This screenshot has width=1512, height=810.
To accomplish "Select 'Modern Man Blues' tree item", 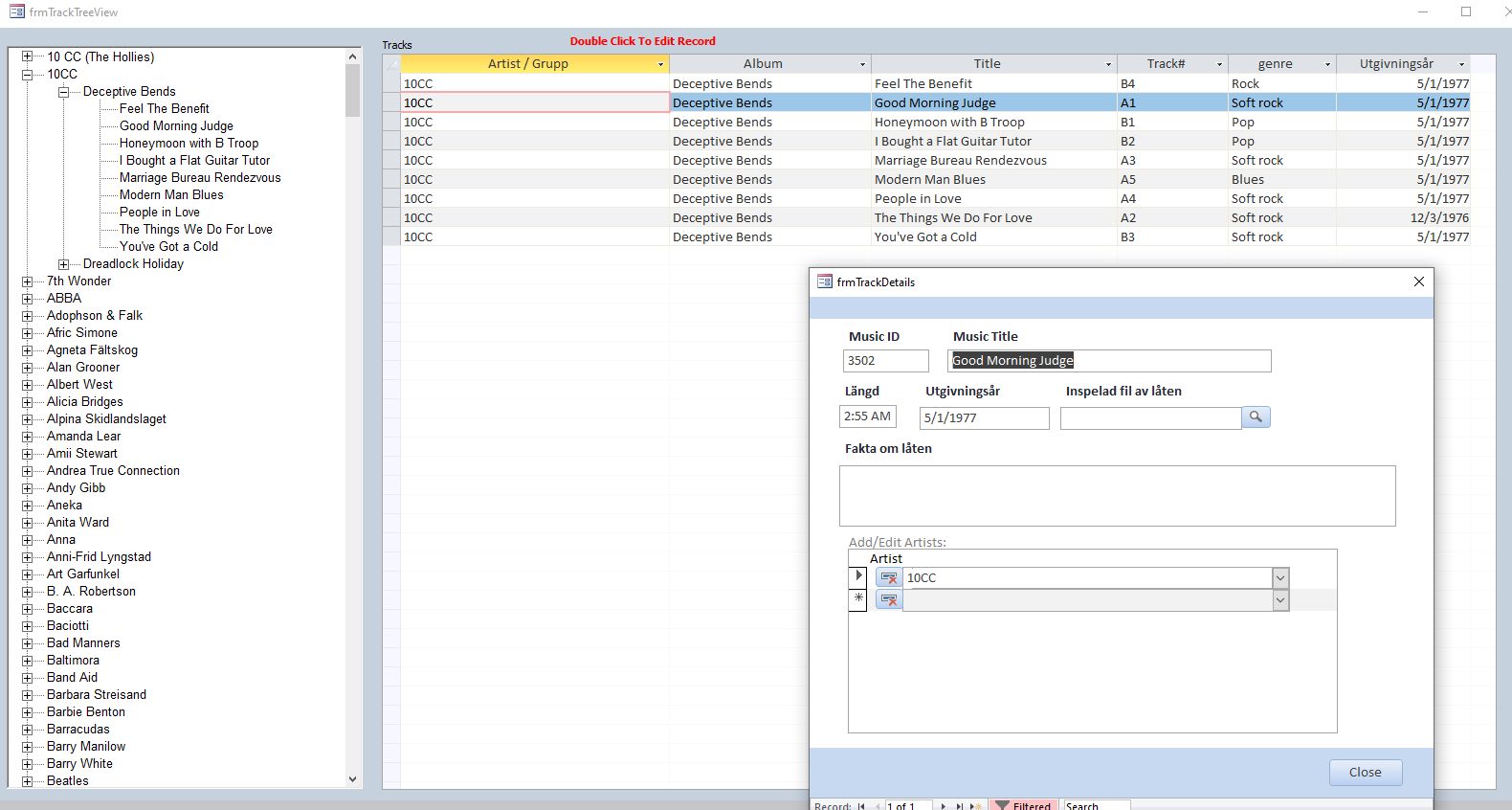I will click(171, 194).
